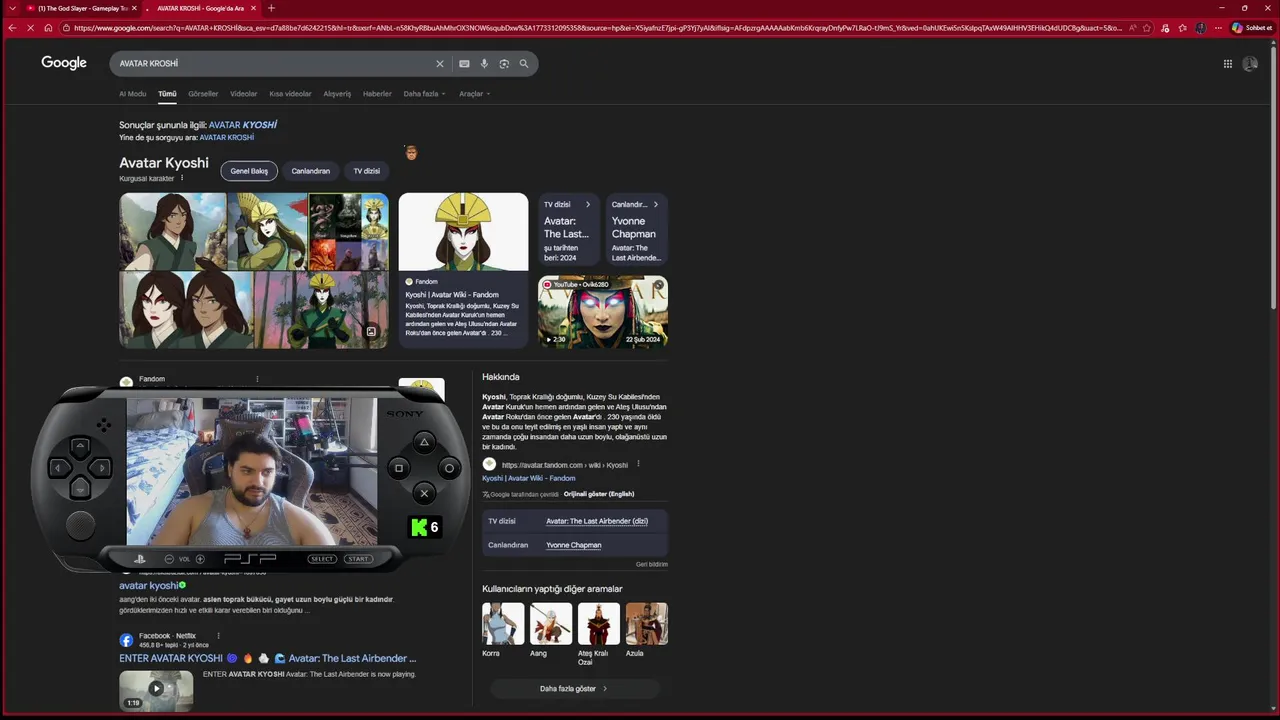Click the Fandom favicon in Hakkında panel
This screenshot has height=720, width=1280.
(x=489, y=465)
